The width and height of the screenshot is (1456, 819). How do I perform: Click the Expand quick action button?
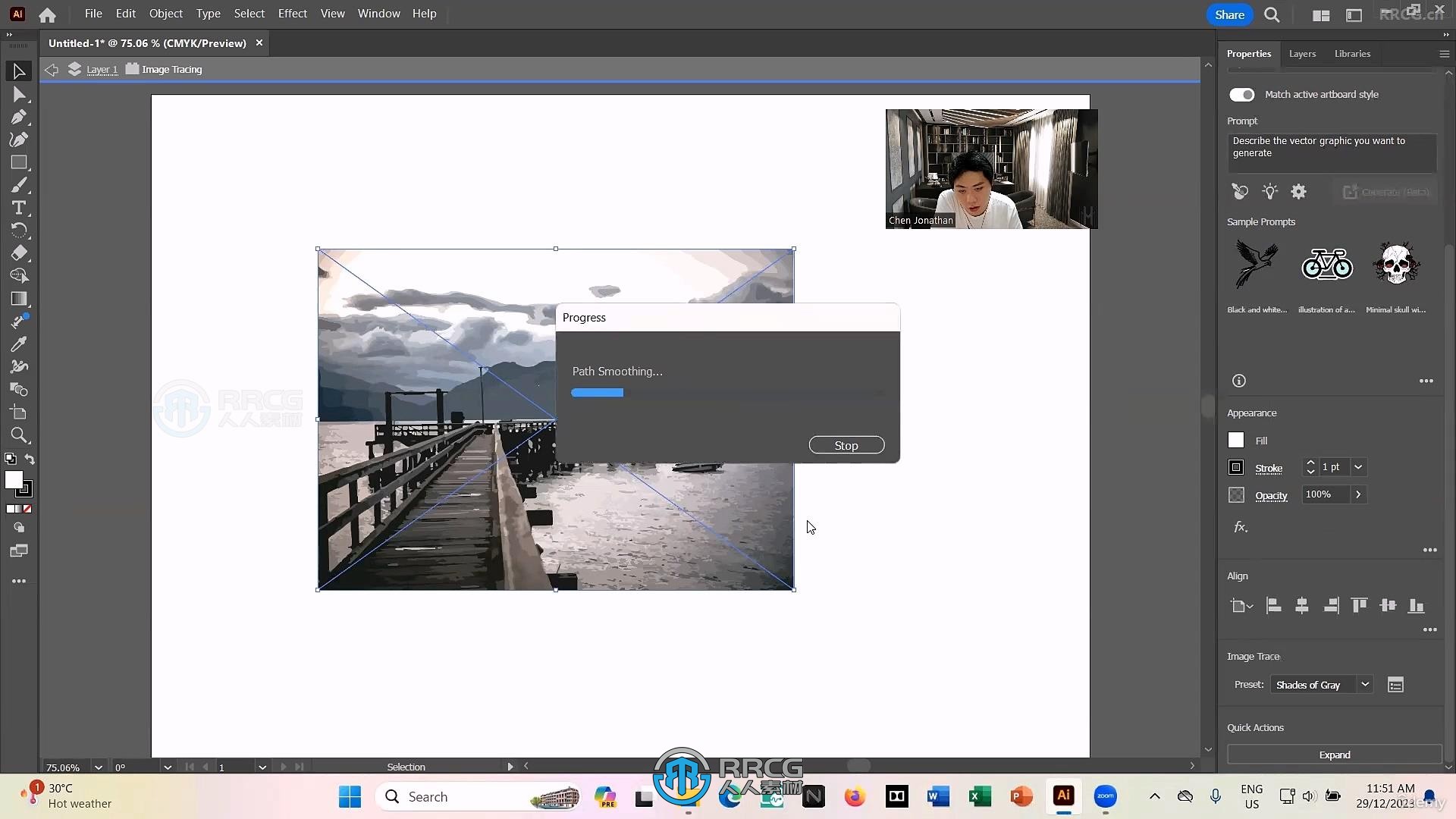pyautogui.click(x=1334, y=755)
